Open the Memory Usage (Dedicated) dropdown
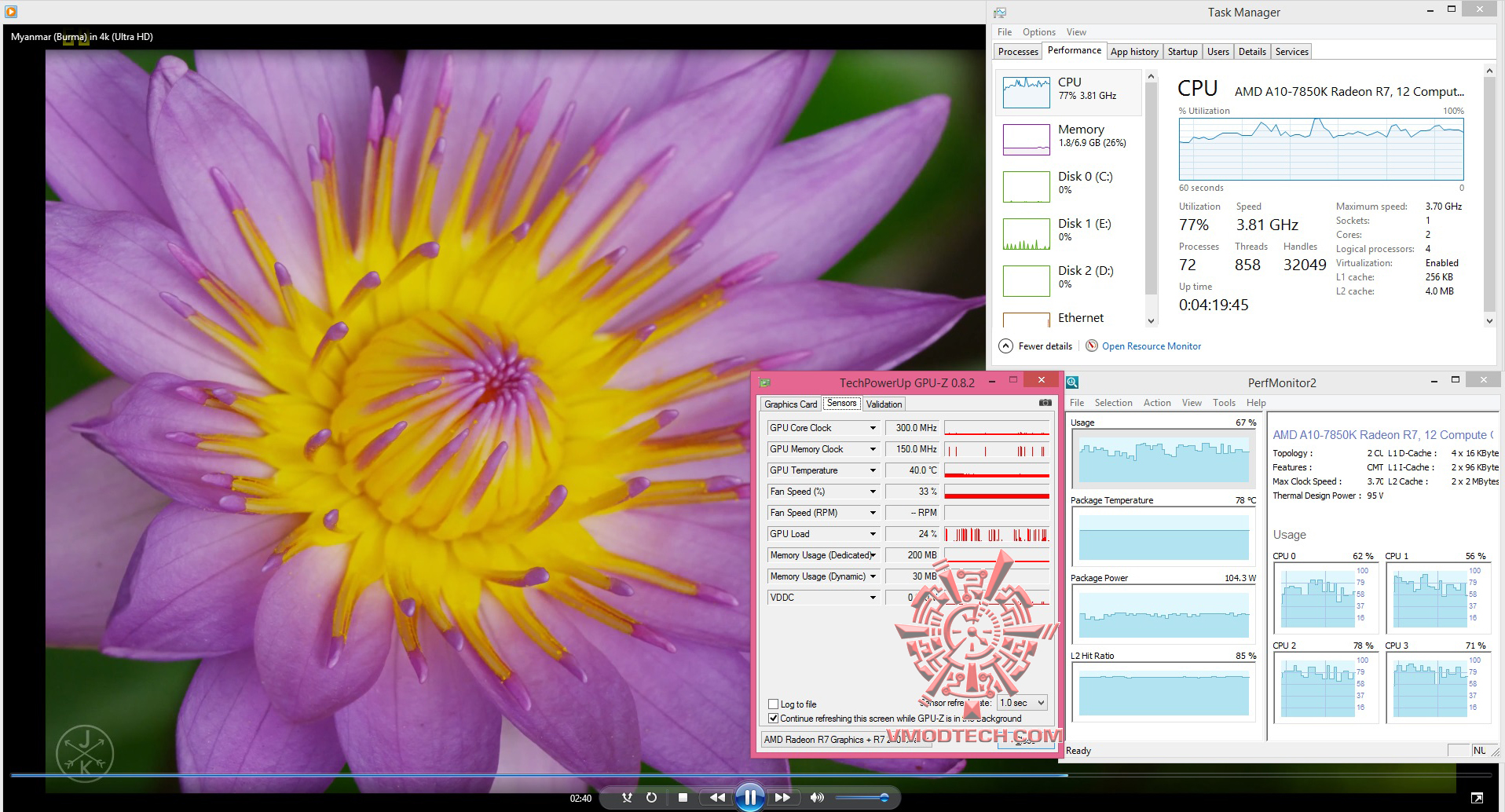This screenshot has width=1505, height=812. [x=873, y=555]
